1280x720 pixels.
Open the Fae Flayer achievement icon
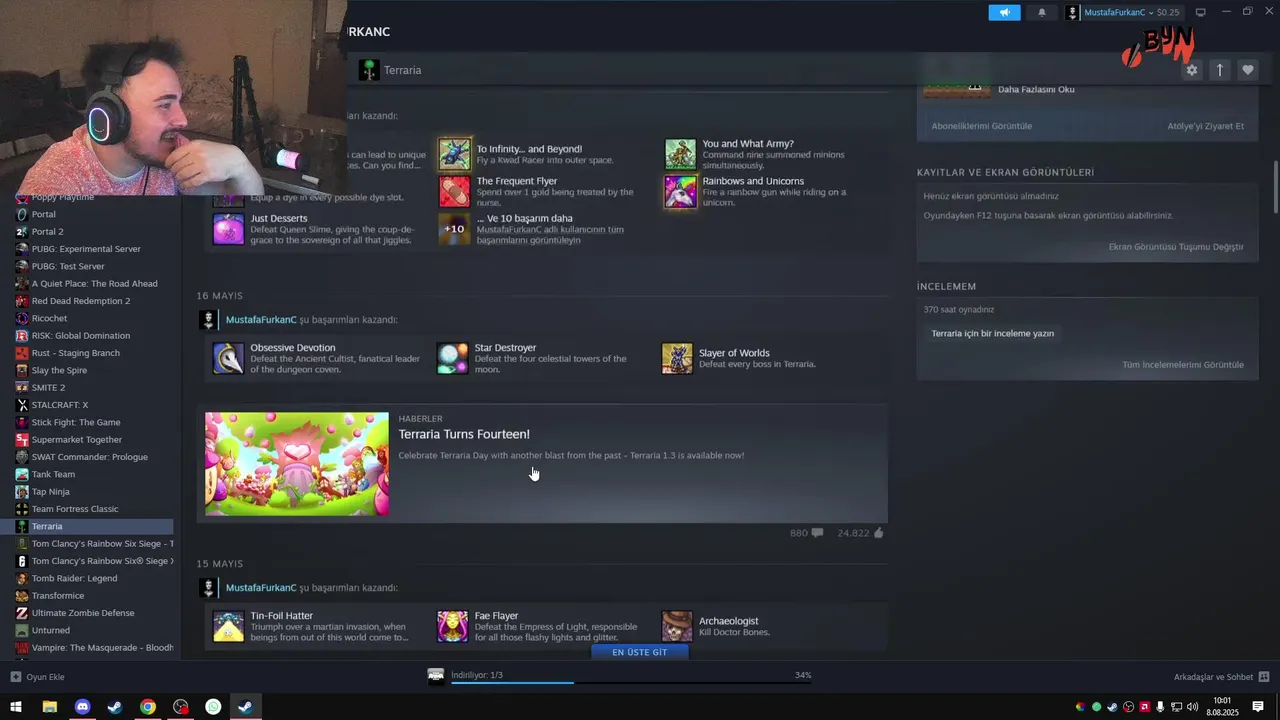(452, 626)
